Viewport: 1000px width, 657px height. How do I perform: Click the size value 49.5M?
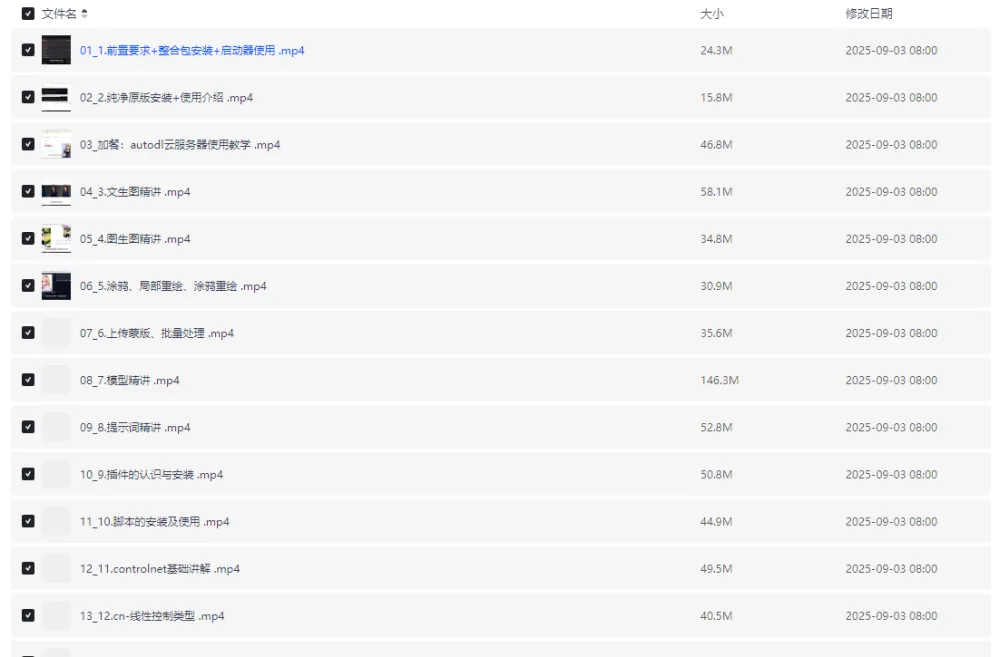pyautogui.click(x=716, y=569)
